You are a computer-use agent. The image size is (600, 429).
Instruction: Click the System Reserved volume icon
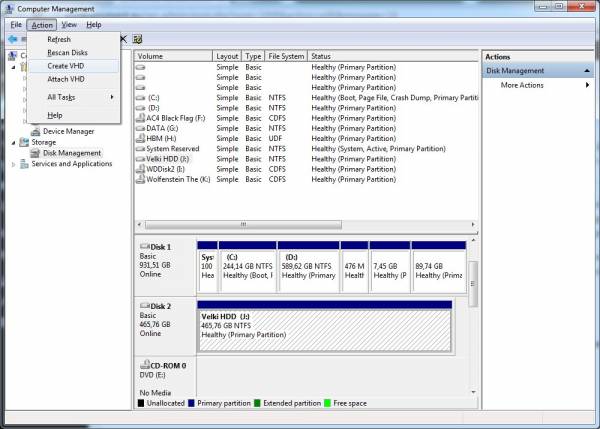[141, 148]
